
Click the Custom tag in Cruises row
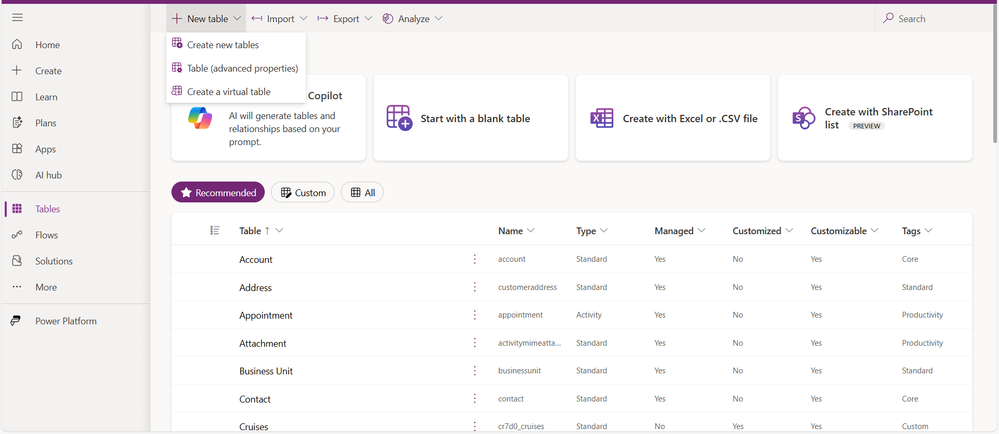(915, 426)
